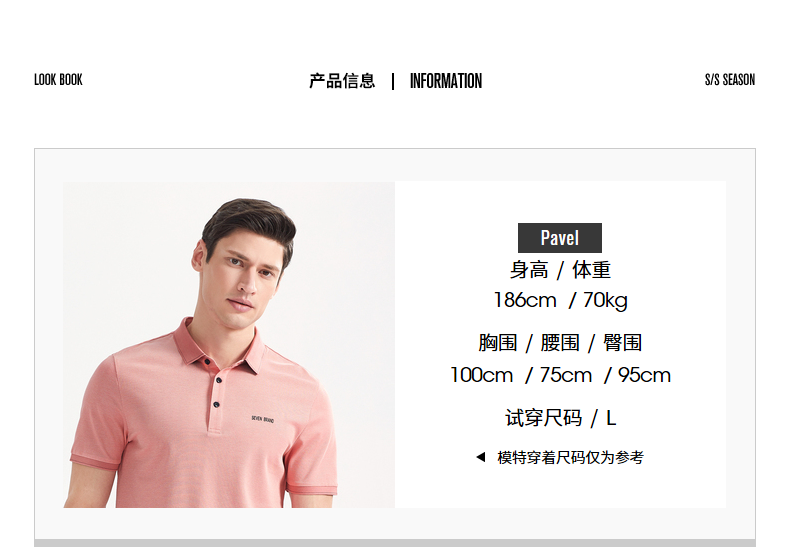The height and width of the screenshot is (553, 790).
Task: Click the Pavel name badge
Action: (560, 238)
